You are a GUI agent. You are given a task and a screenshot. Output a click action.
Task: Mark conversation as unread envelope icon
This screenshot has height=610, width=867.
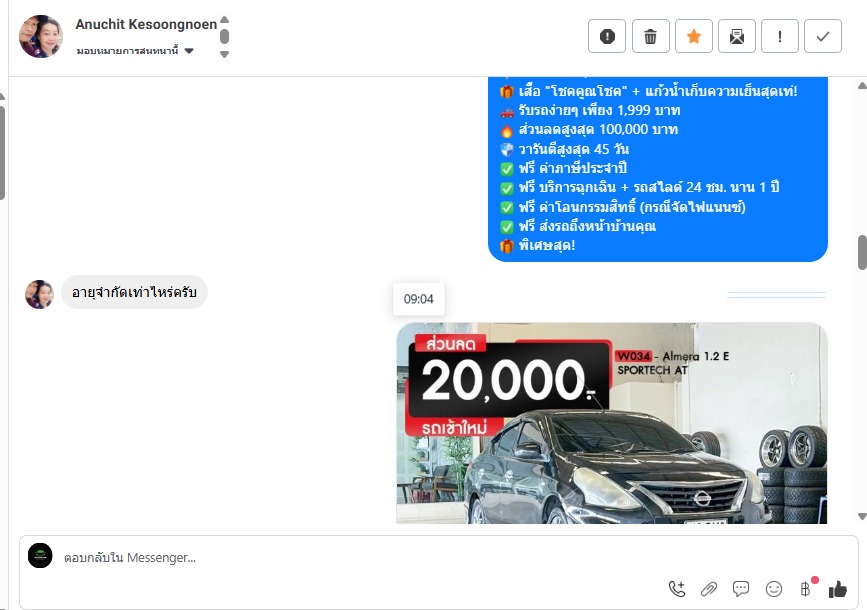point(737,37)
